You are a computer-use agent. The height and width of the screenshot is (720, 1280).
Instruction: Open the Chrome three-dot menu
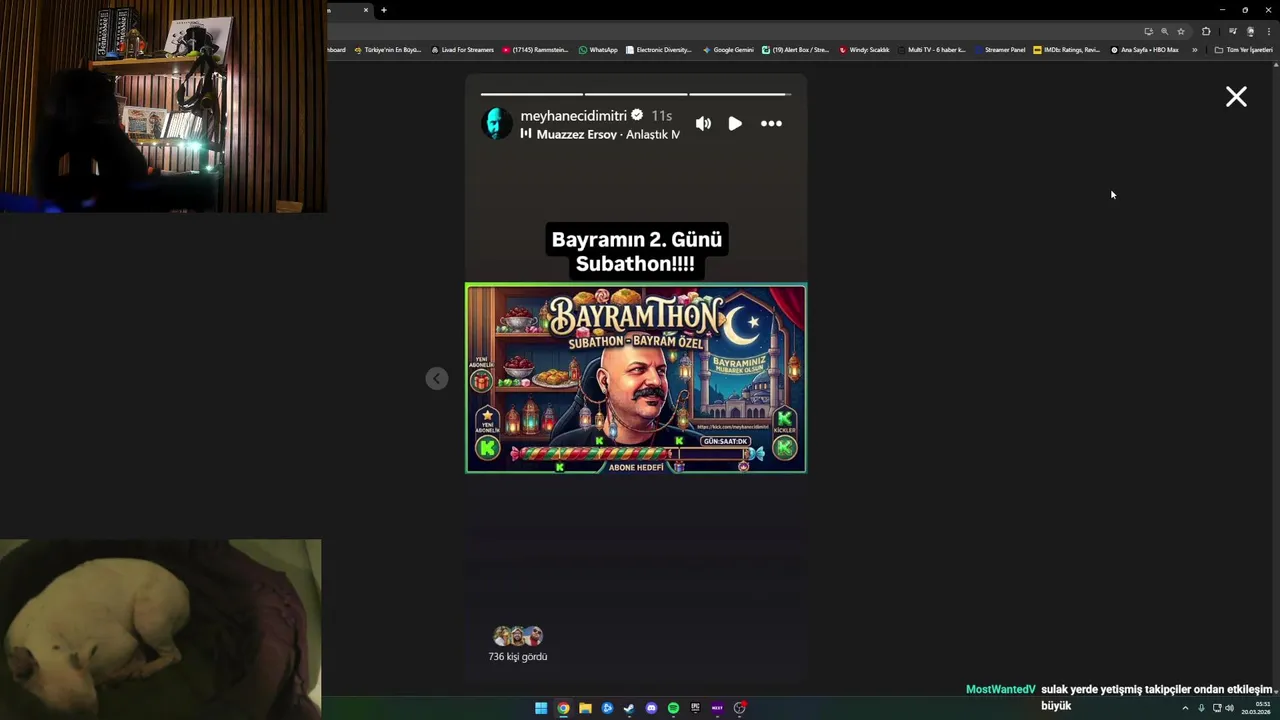(1268, 31)
